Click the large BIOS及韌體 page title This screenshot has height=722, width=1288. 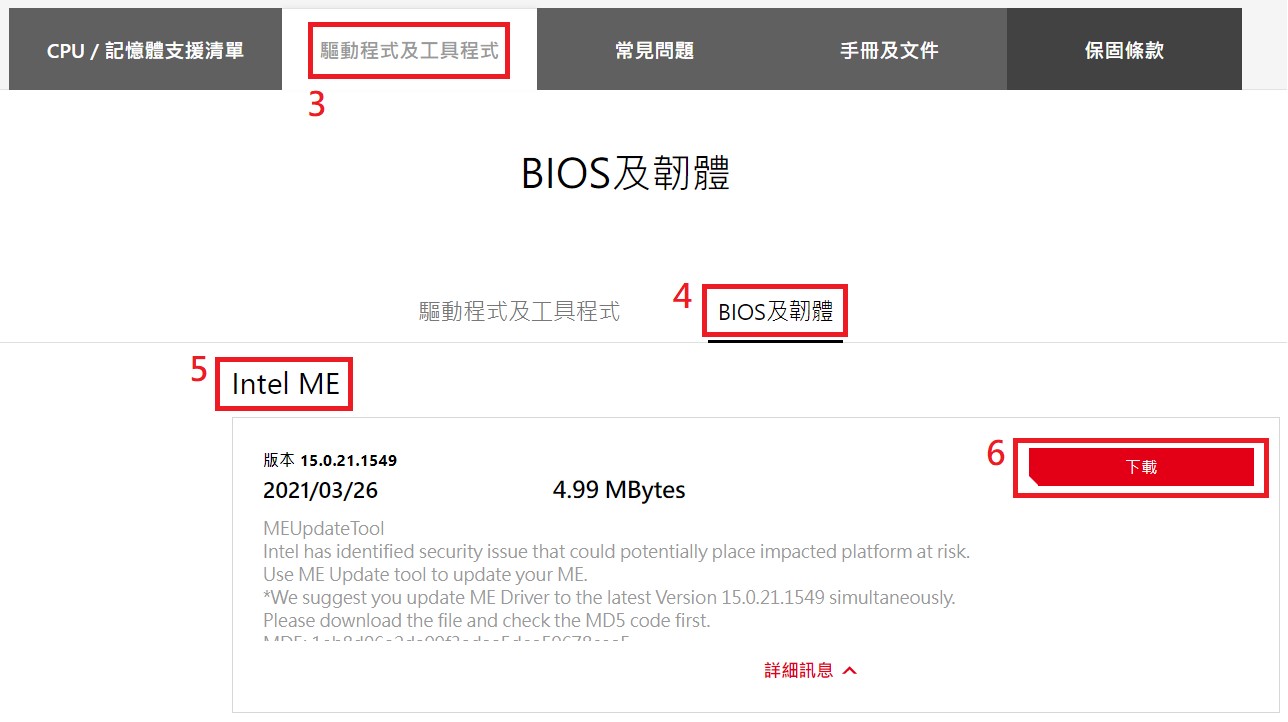[625, 174]
